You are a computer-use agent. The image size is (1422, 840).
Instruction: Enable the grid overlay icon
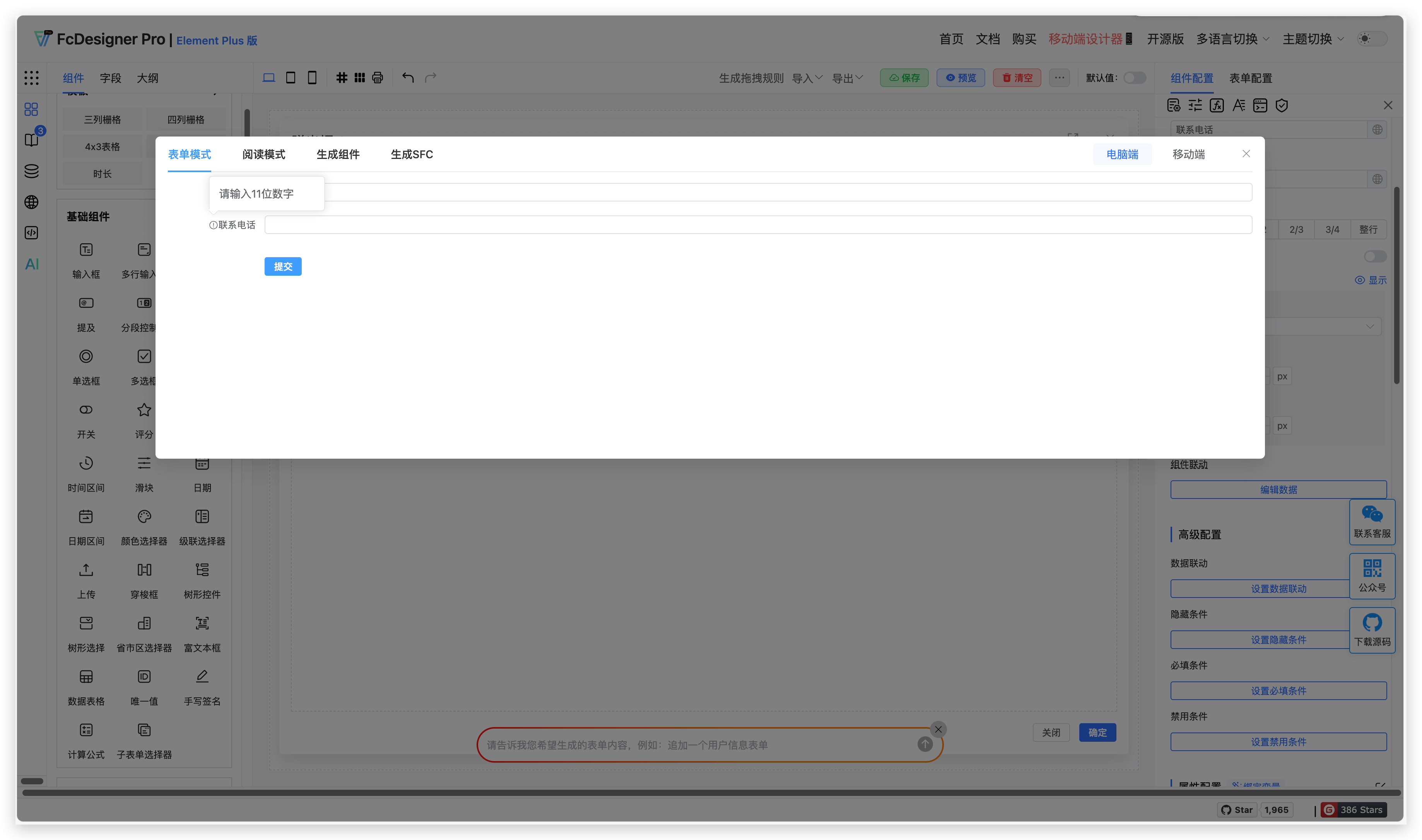342,78
